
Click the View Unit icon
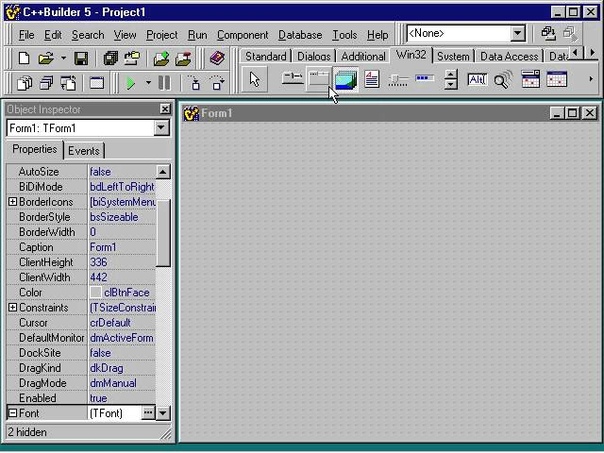24,83
